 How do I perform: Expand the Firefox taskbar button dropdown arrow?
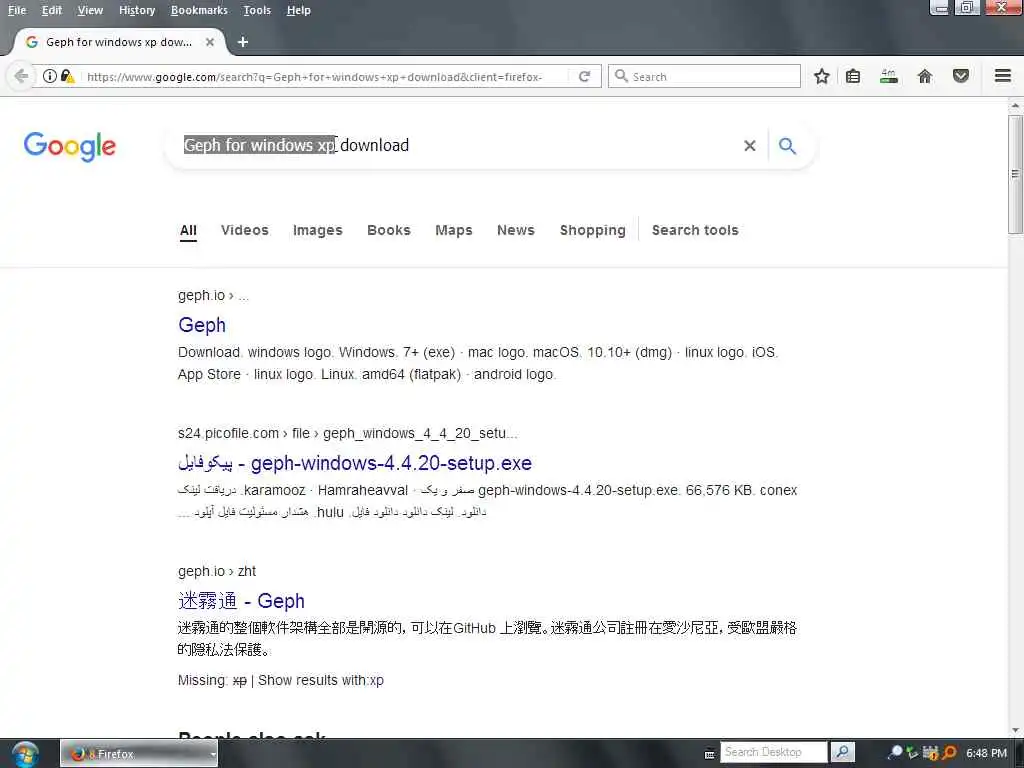[213, 754]
